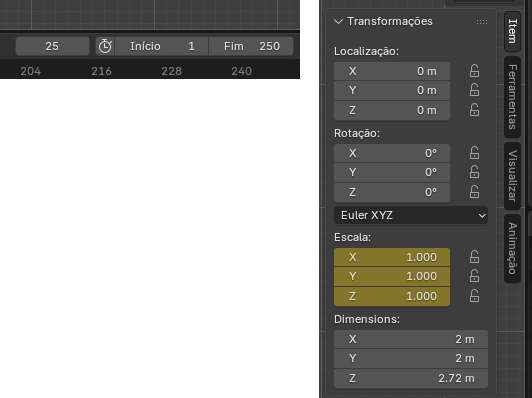Click the current frame field showing 25

pyautogui.click(x=52, y=46)
